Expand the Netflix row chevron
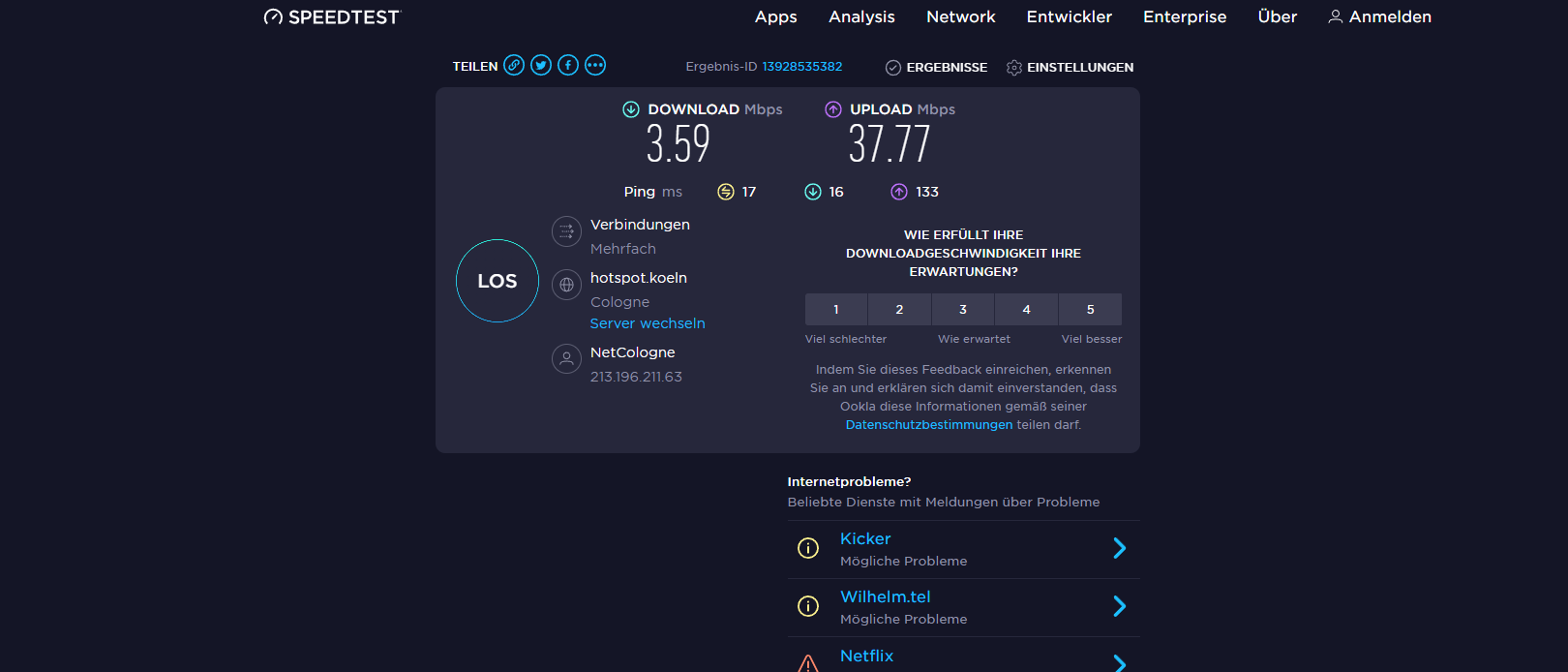The width and height of the screenshot is (1568, 672). coord(1120,663)
